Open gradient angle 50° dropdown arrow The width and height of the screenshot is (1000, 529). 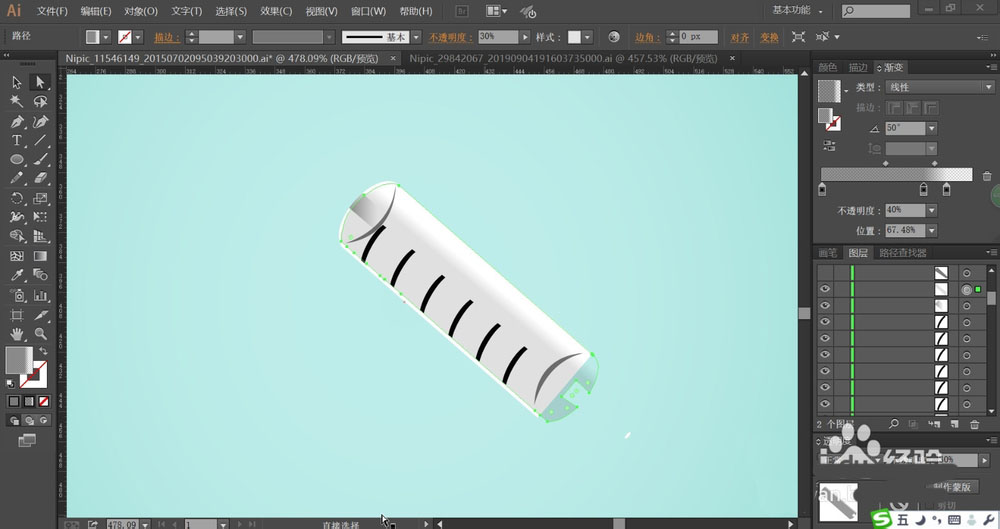point(932,128)
